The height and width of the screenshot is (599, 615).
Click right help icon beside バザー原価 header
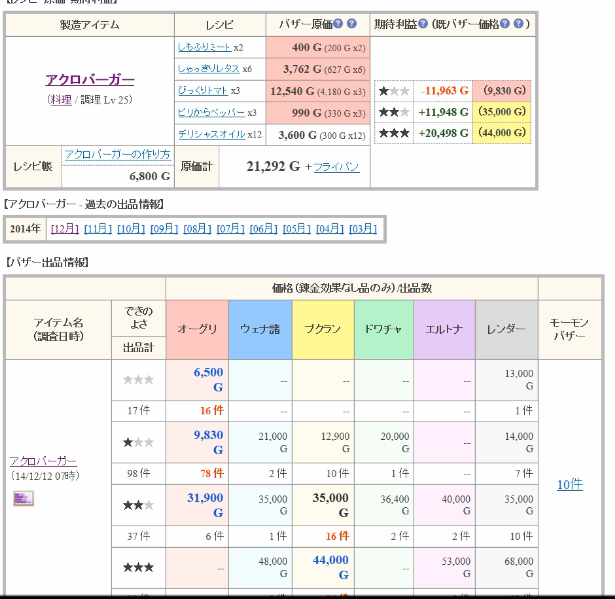(x=352, y=24)
